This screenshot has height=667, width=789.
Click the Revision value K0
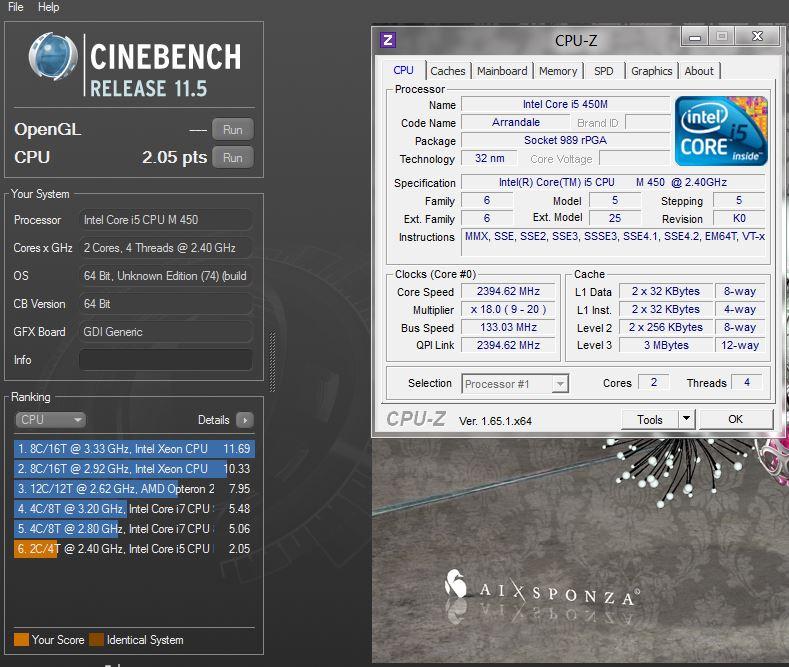pyautogui.click(x=739, y=218)
